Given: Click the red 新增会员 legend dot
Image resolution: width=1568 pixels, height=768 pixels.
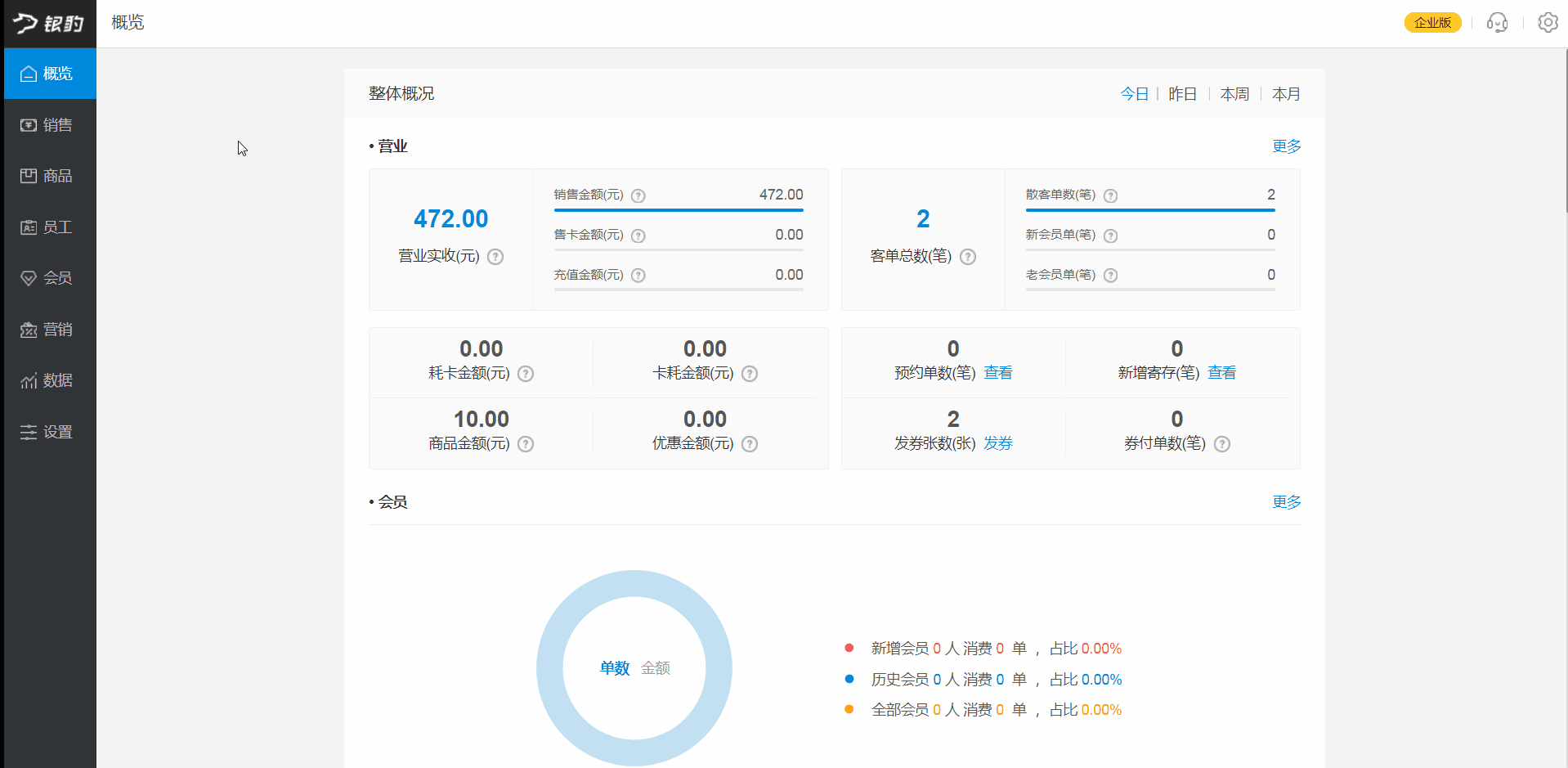Looking at the screenshot, I should [849, 648].
